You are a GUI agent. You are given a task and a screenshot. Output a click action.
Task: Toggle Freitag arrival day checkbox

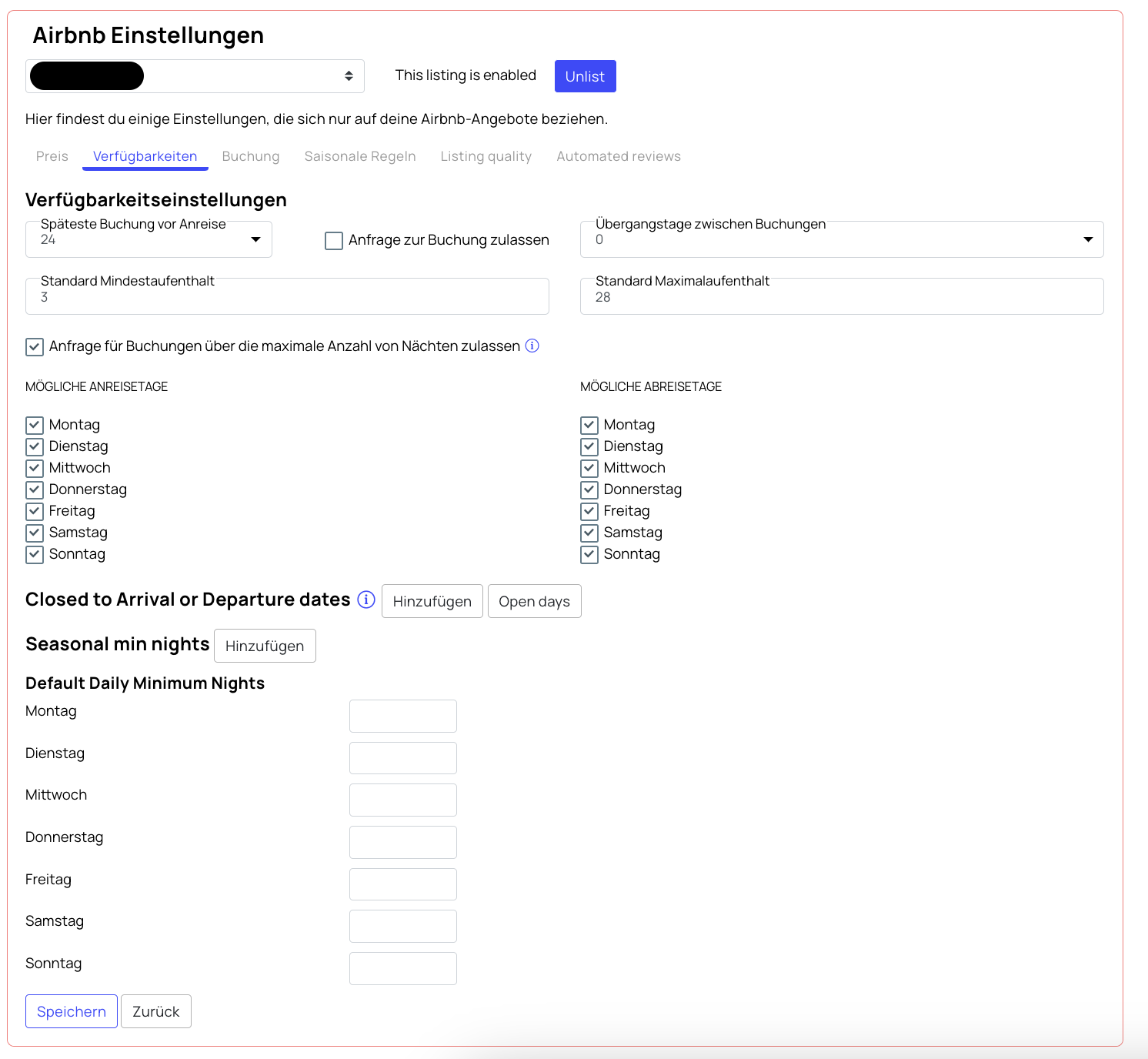(x=35, y=511)
